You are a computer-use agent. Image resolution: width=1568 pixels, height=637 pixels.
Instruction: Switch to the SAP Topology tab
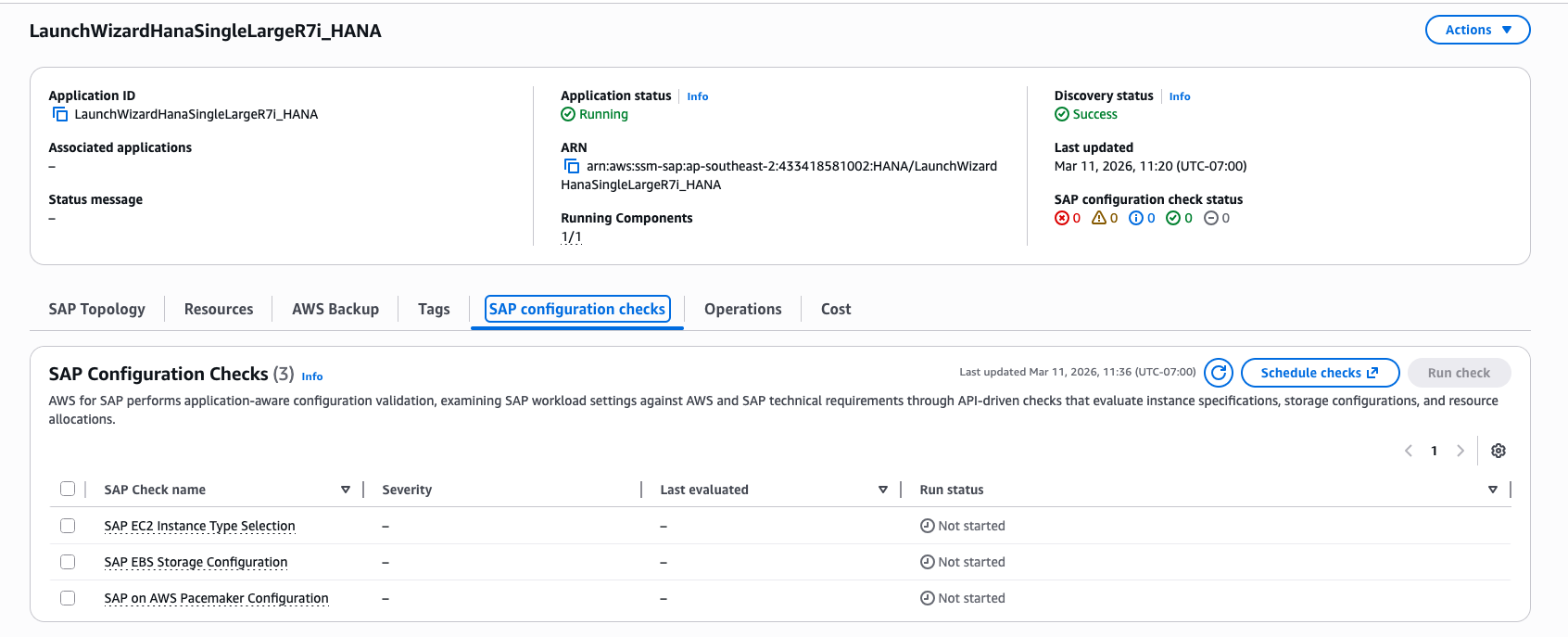pos(97,310)
